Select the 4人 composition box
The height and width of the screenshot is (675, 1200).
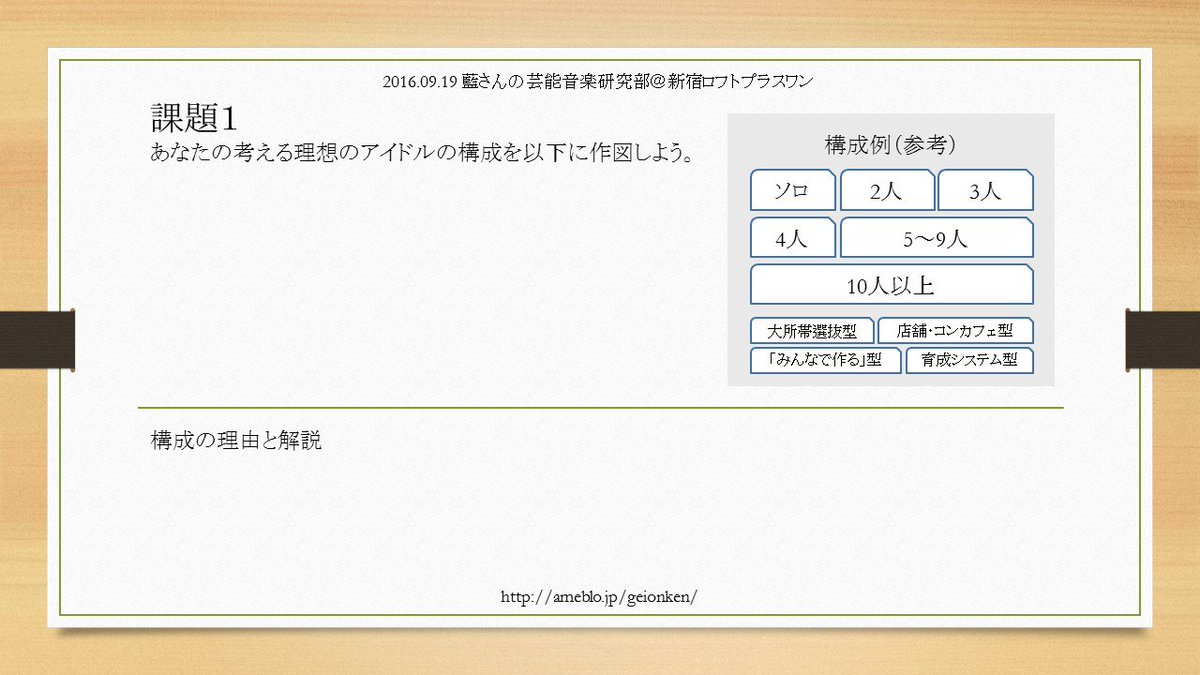tap(793, 238)
